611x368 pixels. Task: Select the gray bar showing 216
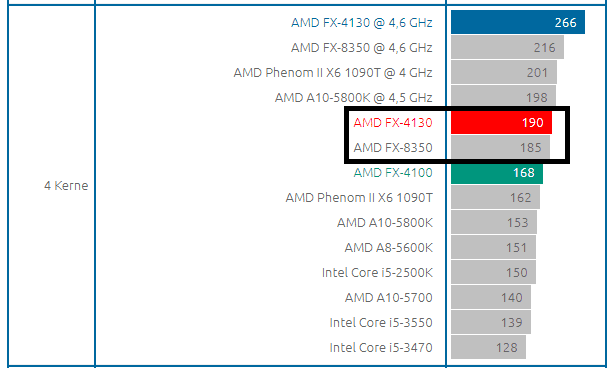[x=507, y=47]
